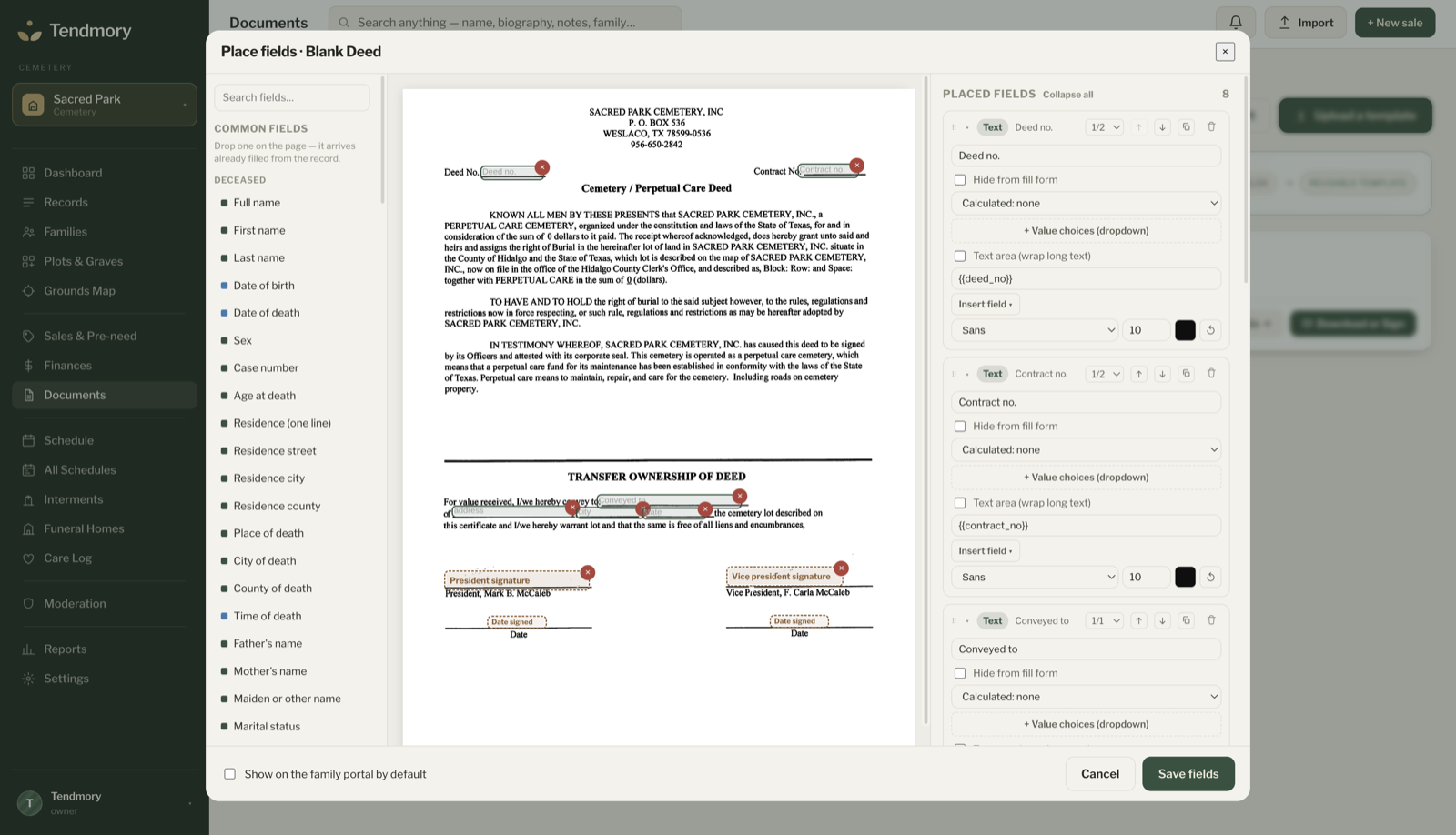Image resolution: width=1456 pixels, height=835 pixels.
Task: Delete the Deed no. placed field
Action: pyautogui.click(x=1211, y=127)
